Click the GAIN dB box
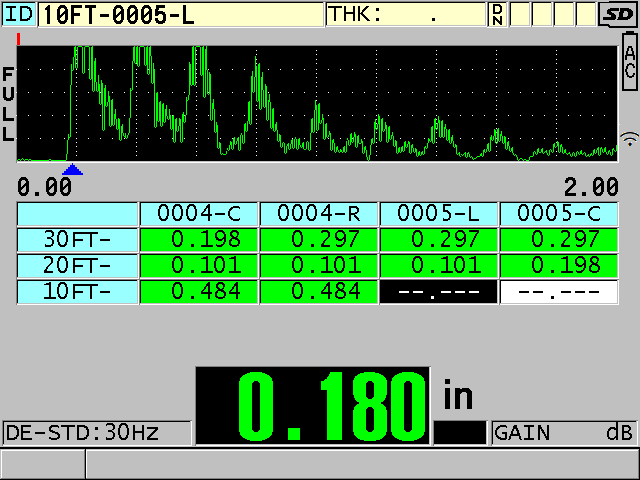 click(564, 433)
